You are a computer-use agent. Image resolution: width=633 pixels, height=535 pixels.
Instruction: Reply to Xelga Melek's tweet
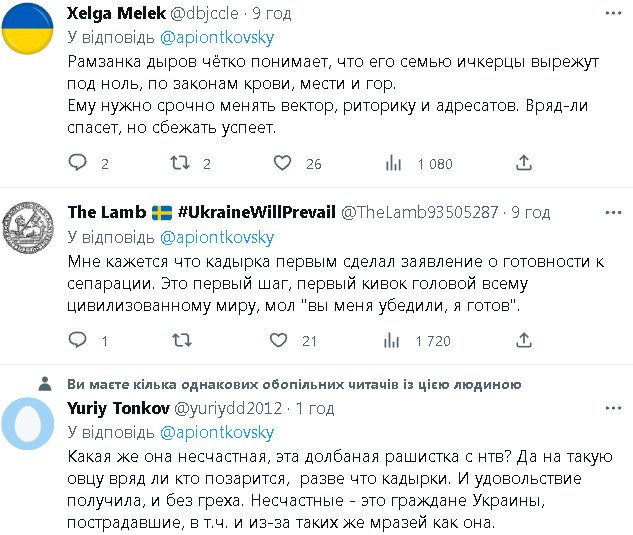point(77,163)
